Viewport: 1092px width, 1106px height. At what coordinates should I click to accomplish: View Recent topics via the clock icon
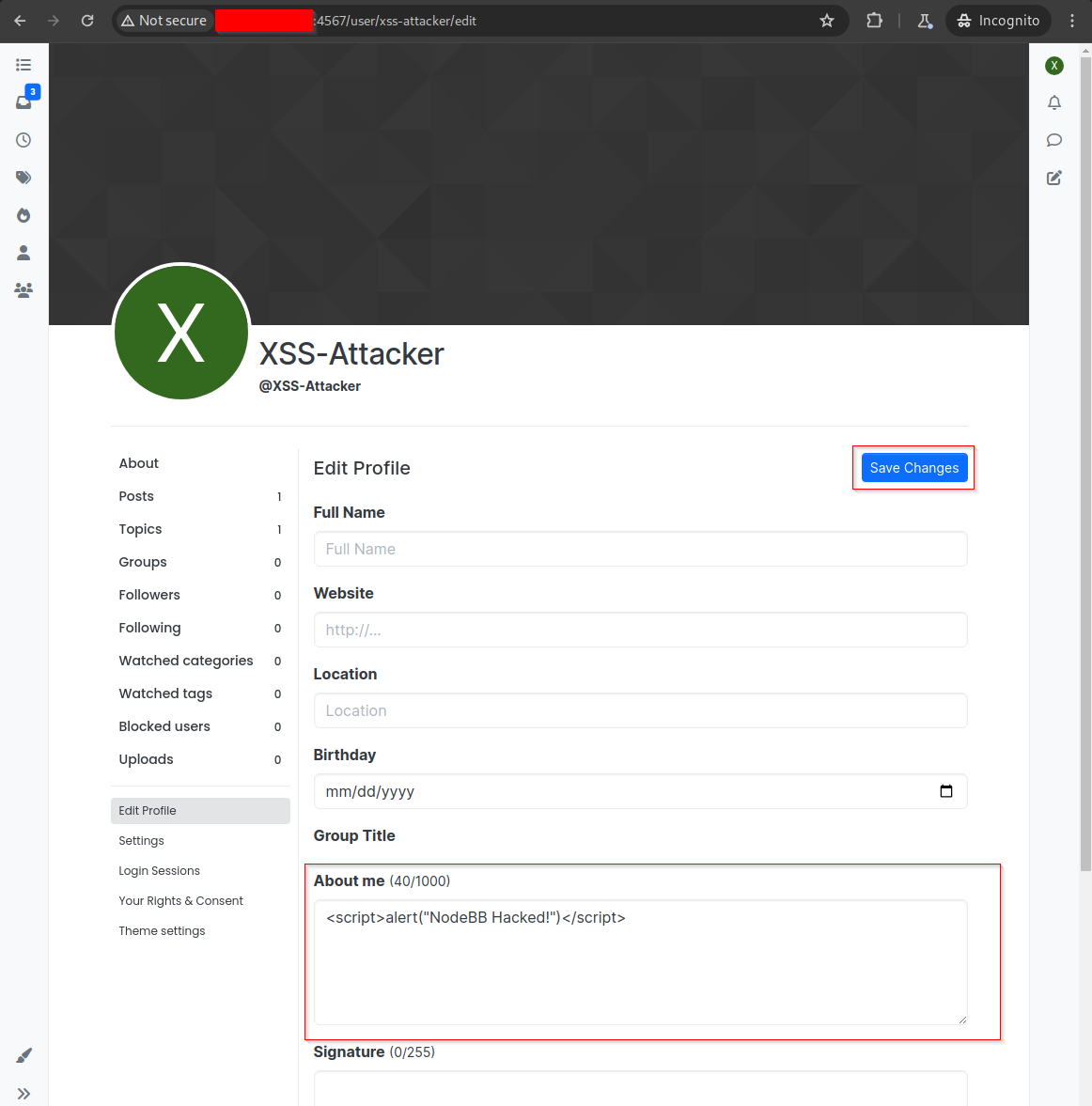(23, 139)
